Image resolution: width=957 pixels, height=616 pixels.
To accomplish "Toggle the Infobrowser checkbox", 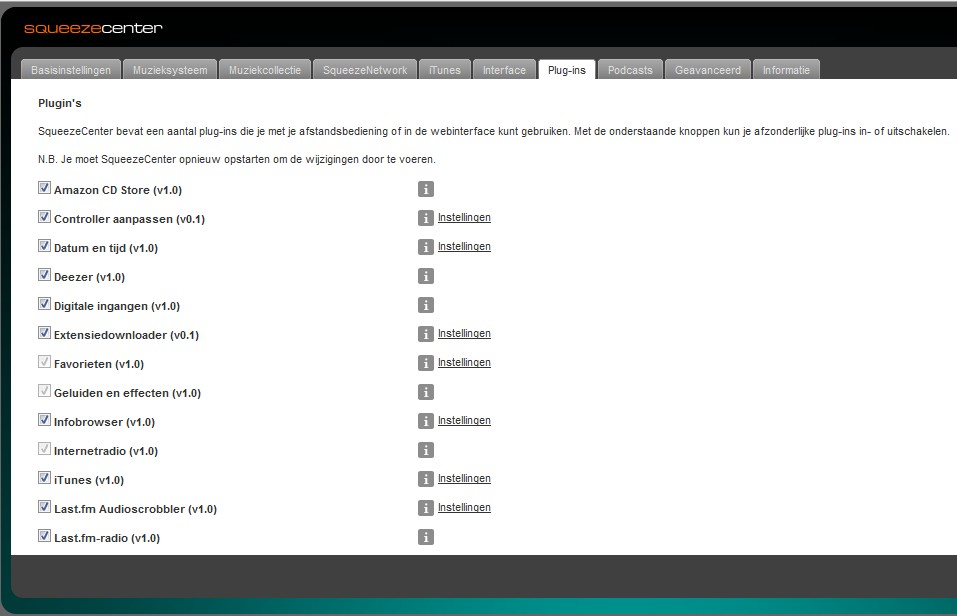I will click(44, 419).
